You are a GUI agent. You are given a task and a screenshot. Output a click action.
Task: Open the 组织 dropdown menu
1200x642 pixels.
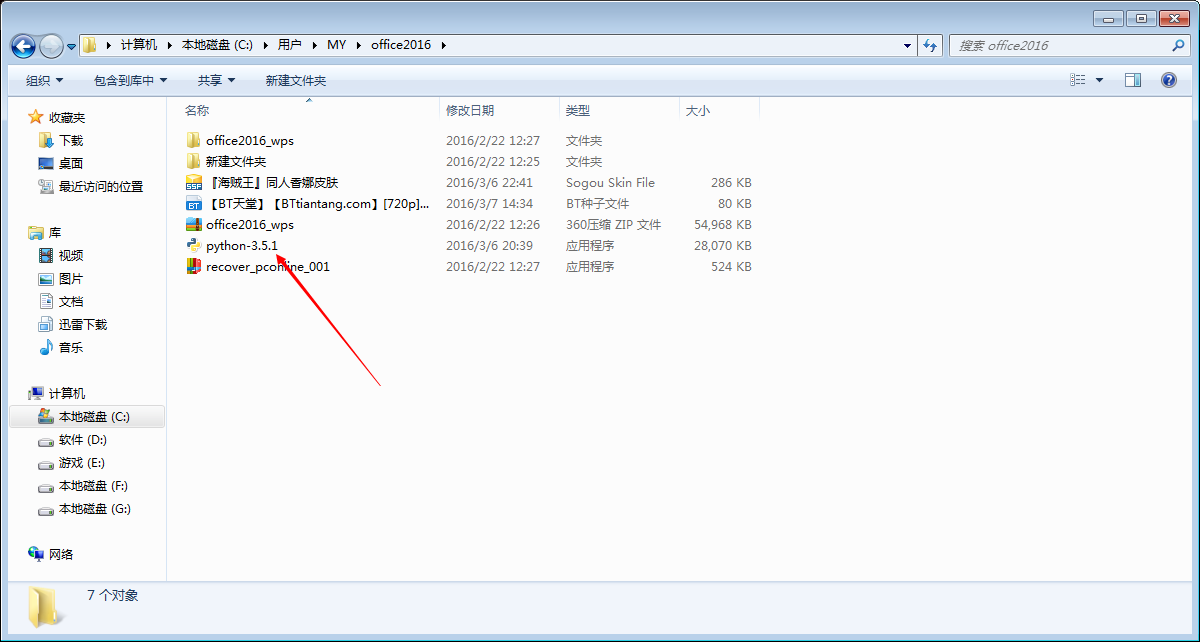(44, 80)
